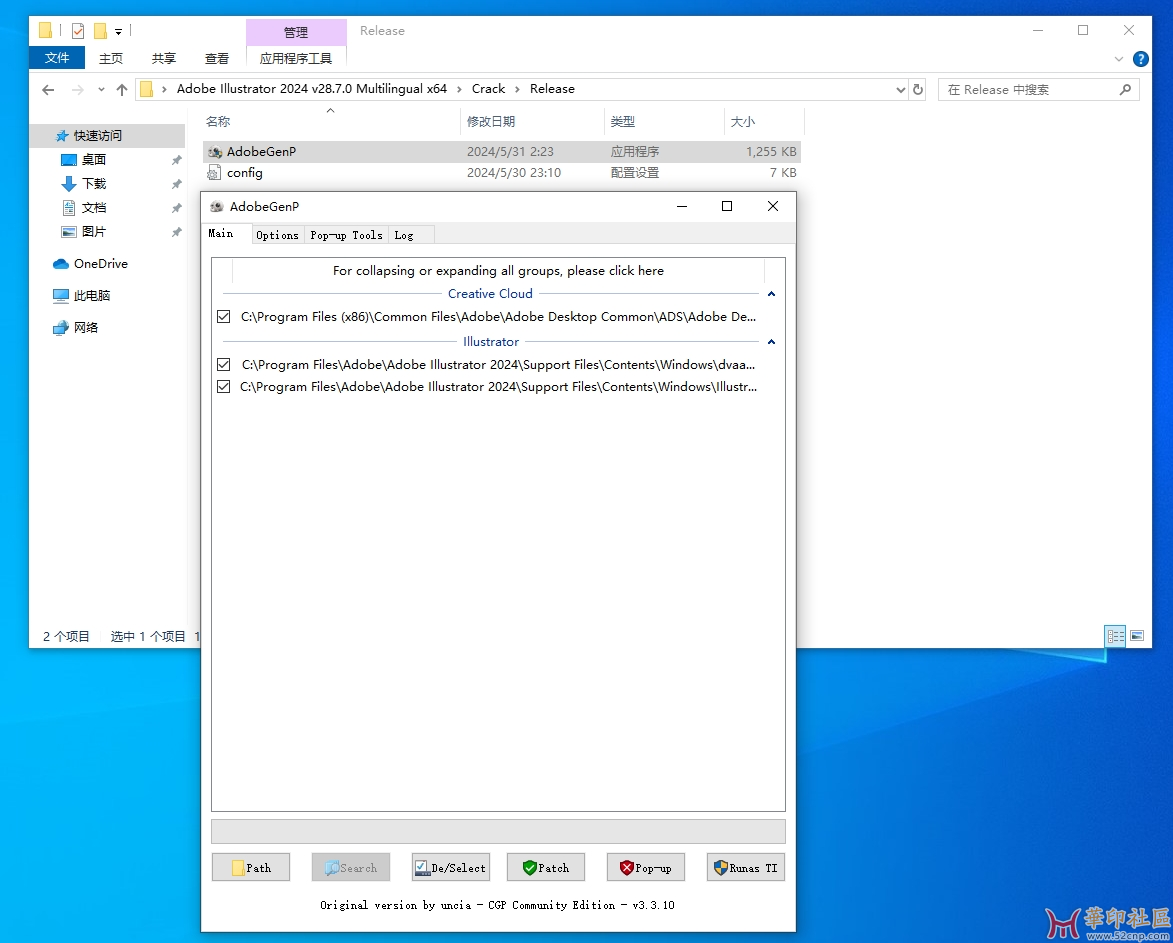Click the folder icon in address bar
The width and height of the screenshot is (1173, 943).
[x=147, y=89]
